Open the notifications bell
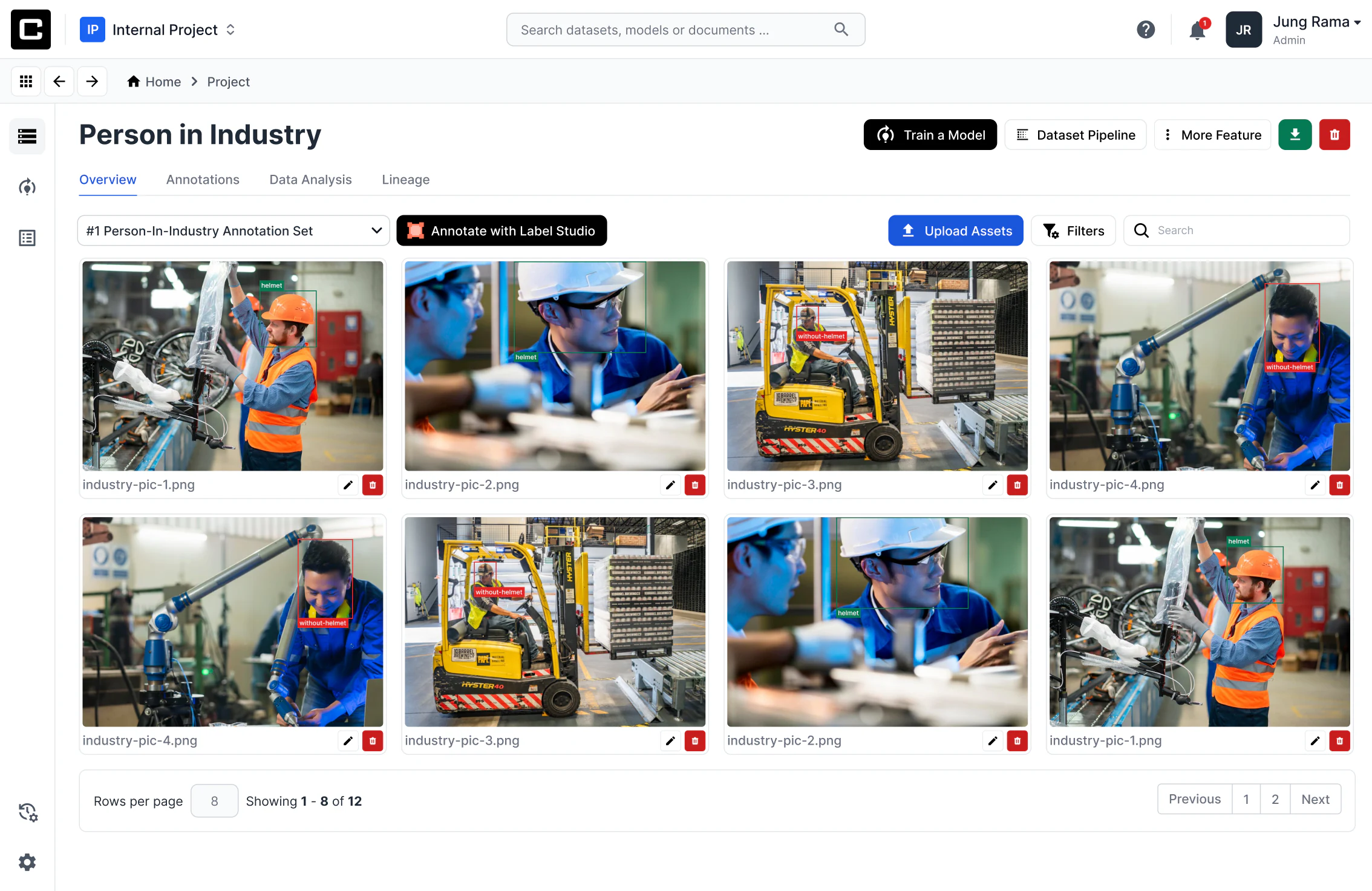Image resolution: width=1372 pixels, height=891 pixels. tap(1197, 30)
